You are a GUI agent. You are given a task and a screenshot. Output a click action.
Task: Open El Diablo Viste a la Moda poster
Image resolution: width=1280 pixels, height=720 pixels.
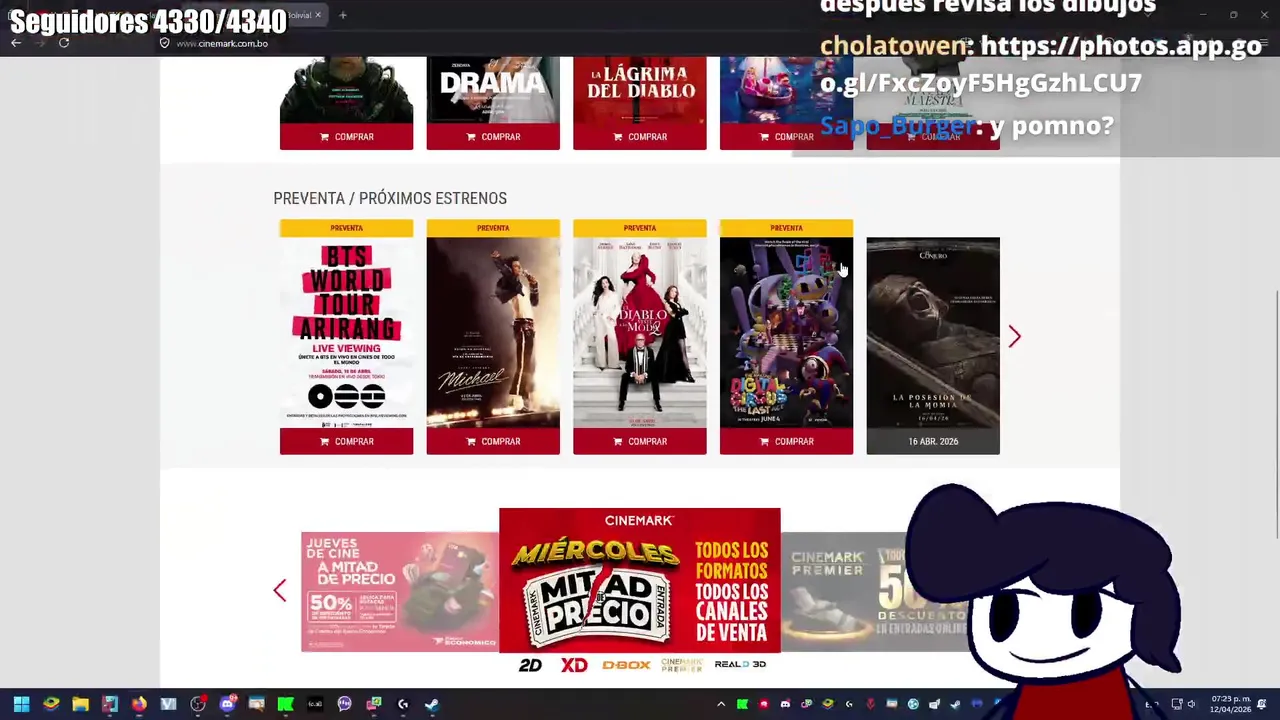point(640,332)
